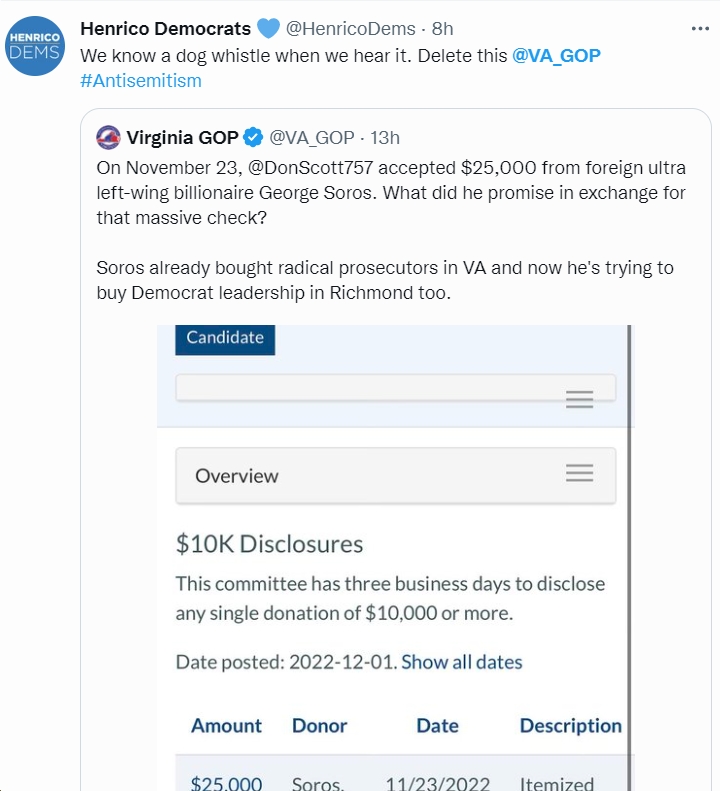
Task: Open the #Antisemitism hashtag
Action: point(141,81)
